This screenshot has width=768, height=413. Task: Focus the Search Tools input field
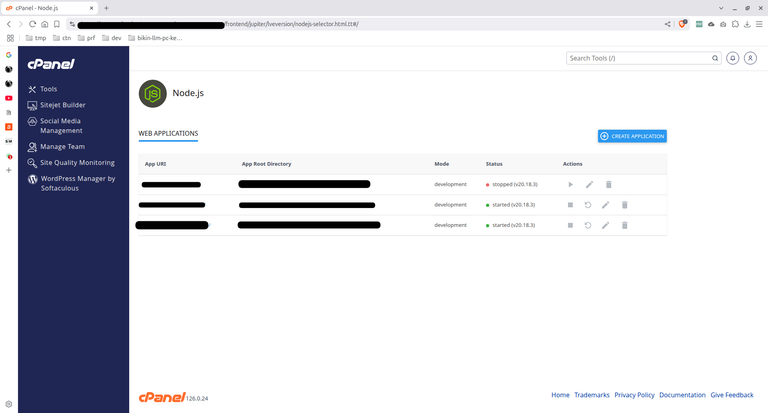click(x=639, y=58)
